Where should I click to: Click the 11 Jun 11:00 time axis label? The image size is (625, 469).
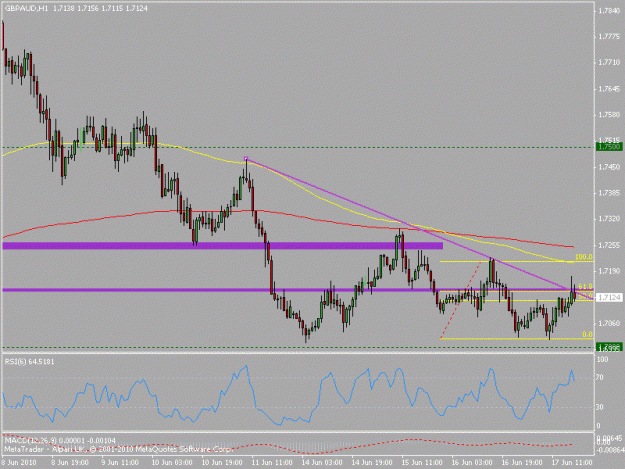(272, 463)
